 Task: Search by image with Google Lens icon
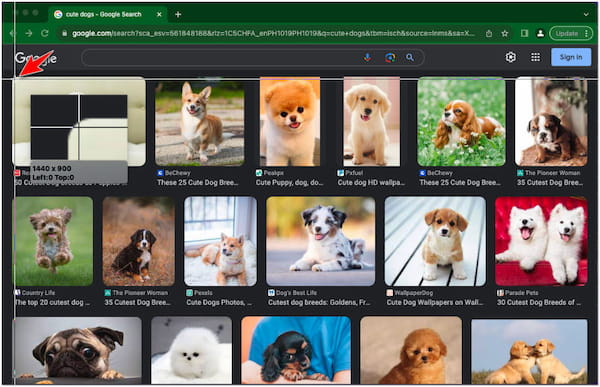tap(390, 58)
